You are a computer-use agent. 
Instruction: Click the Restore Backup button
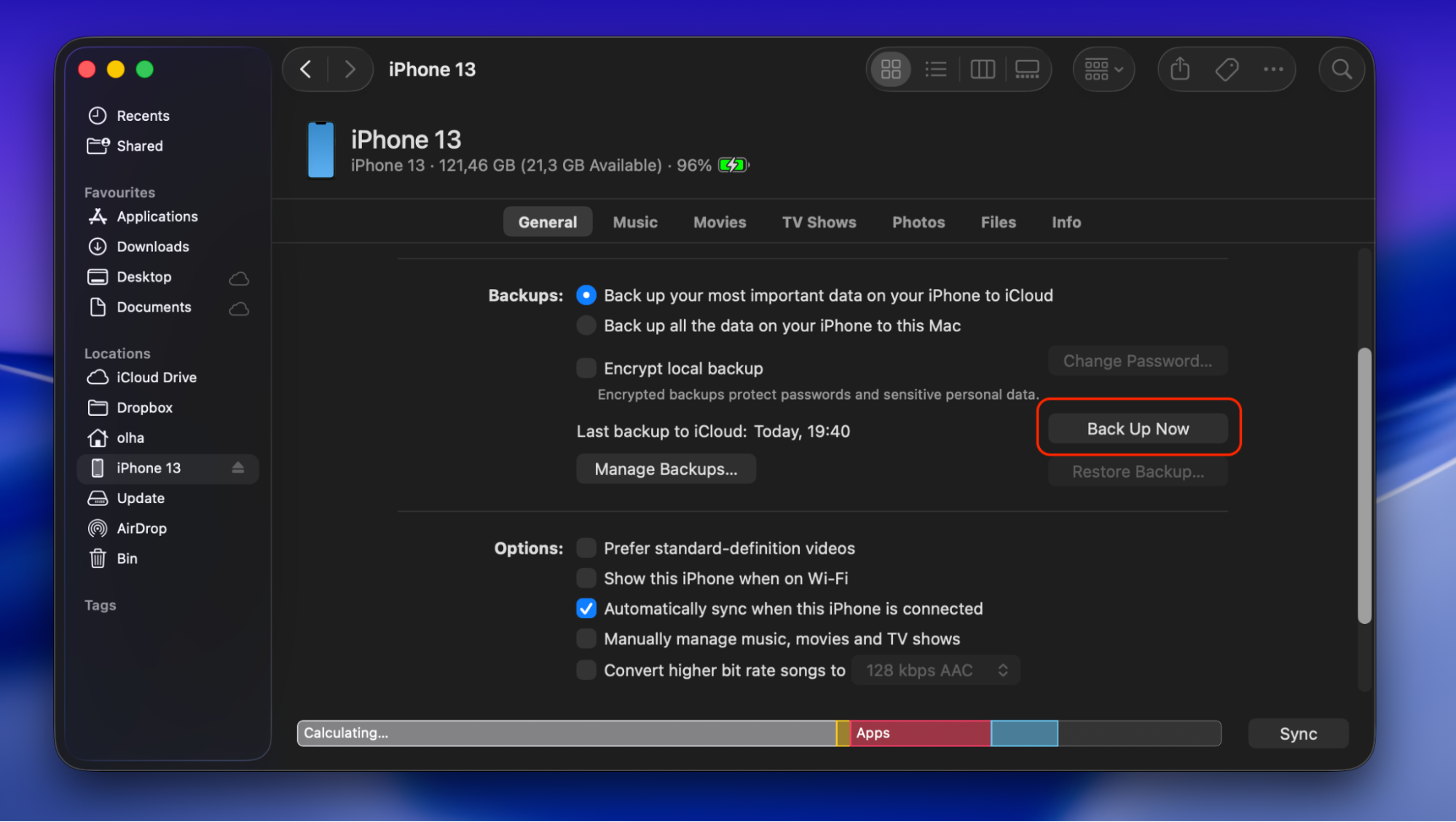[x=1138, y=472]
